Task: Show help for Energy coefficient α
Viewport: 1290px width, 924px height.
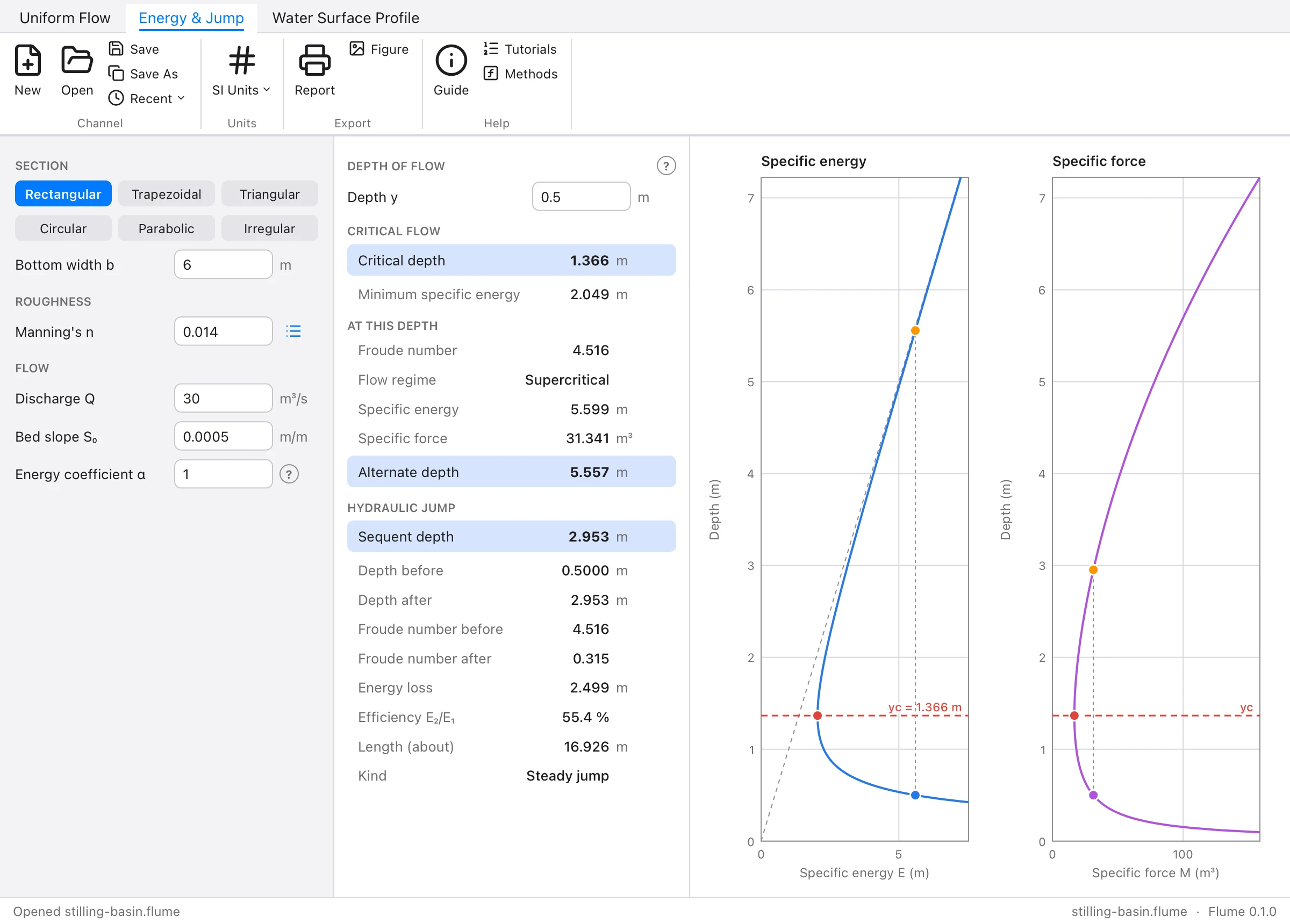Action: [289, 474]
